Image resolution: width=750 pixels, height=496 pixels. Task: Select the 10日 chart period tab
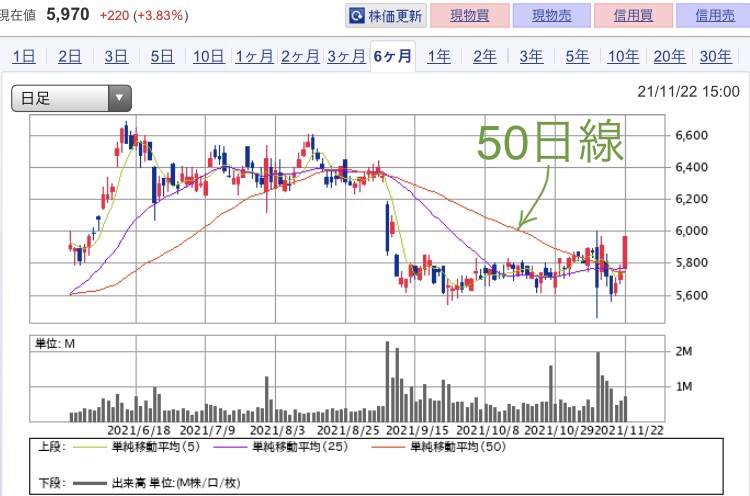(209, 56)
